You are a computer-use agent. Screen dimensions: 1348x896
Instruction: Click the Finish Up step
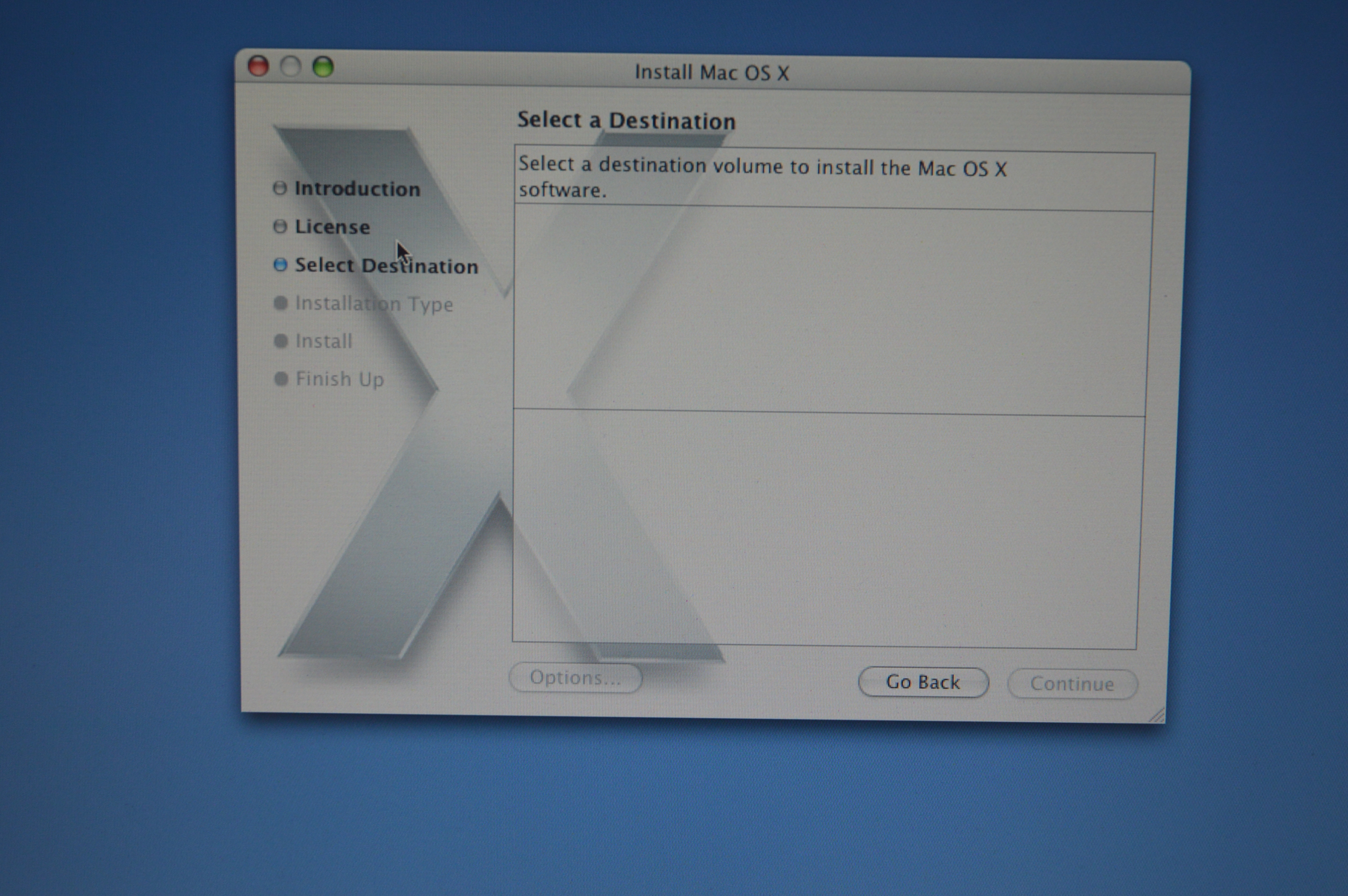pos(339,379)
